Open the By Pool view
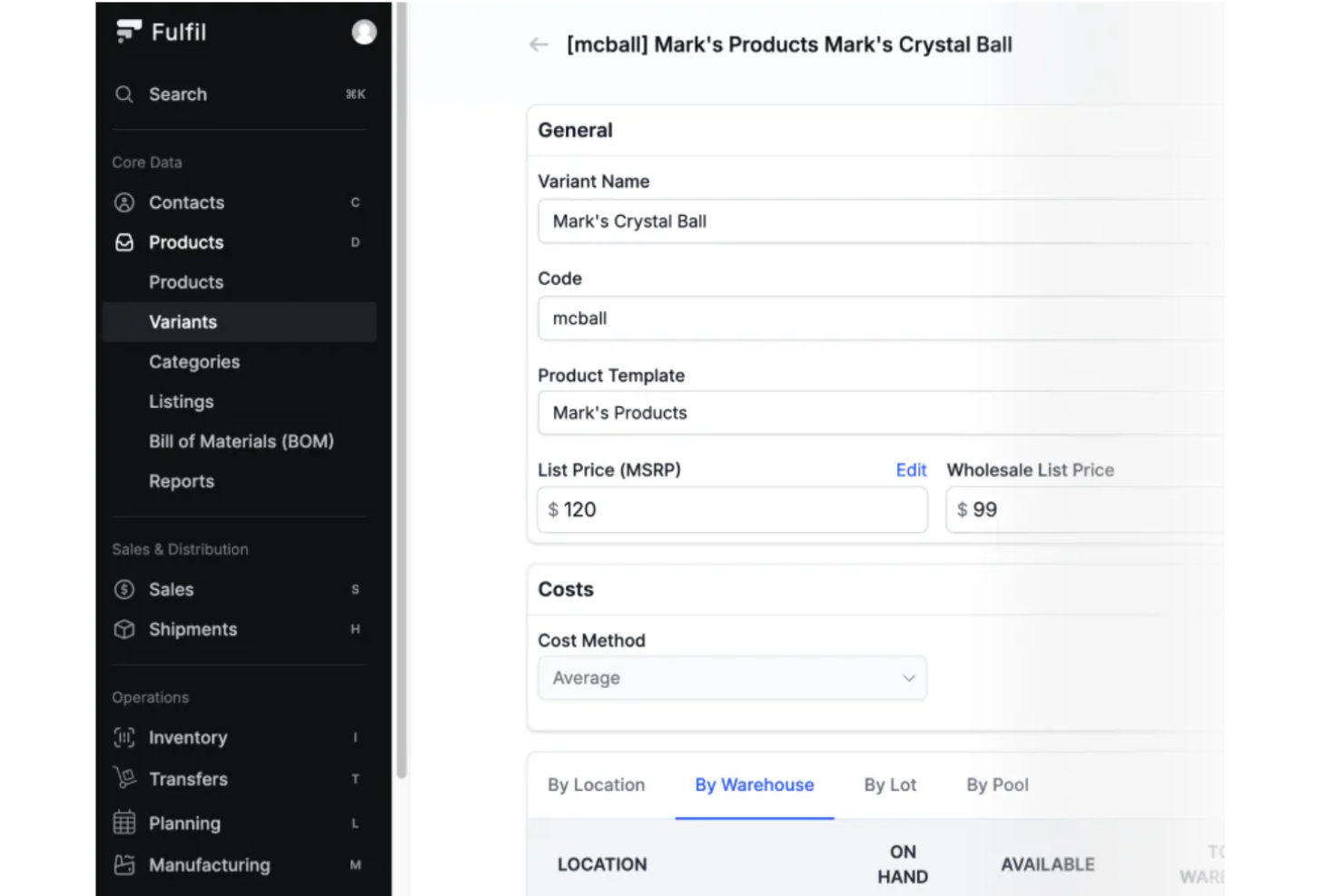Screen dimensions: 1344x896 pyautogui.click(x=997, y=784)
